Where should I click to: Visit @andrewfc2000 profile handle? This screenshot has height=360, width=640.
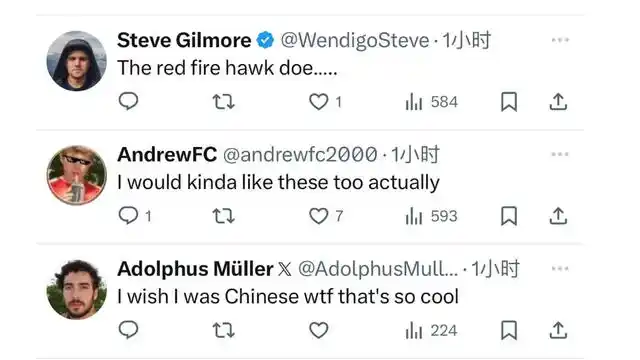tap(300, 155)
